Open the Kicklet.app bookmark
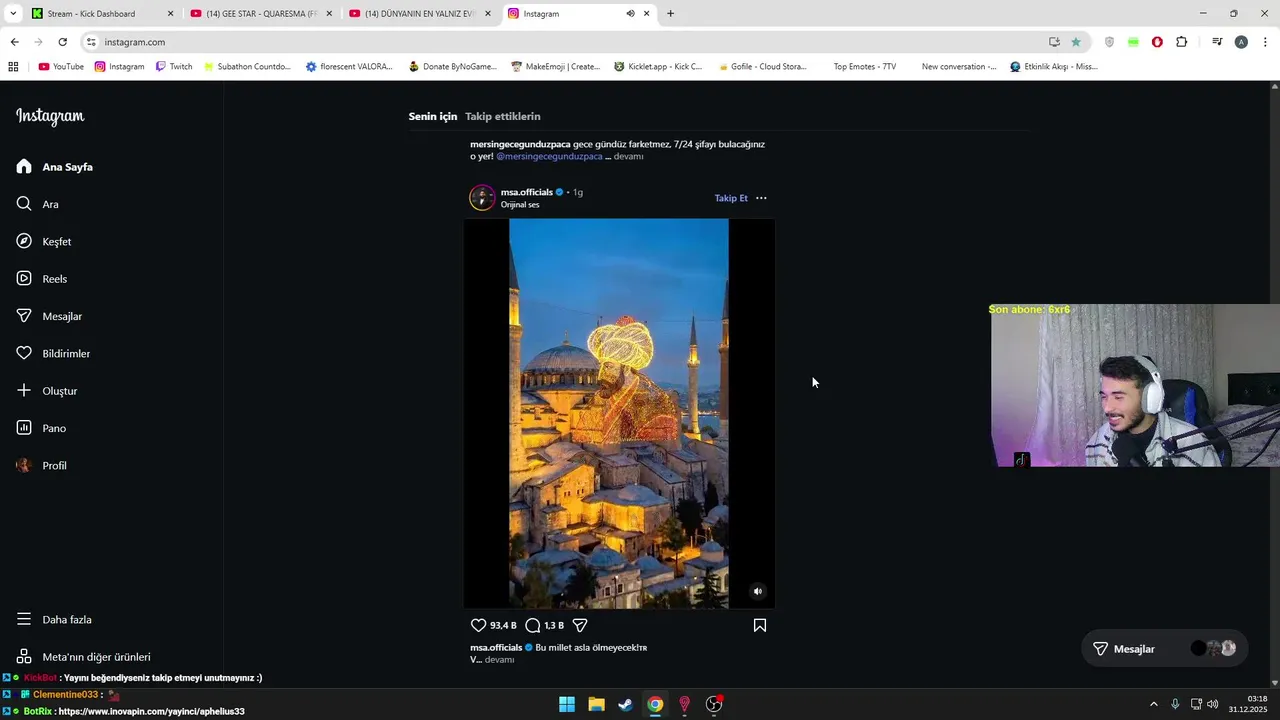This screenshot has width=1280, height=720. coord(658,67)
